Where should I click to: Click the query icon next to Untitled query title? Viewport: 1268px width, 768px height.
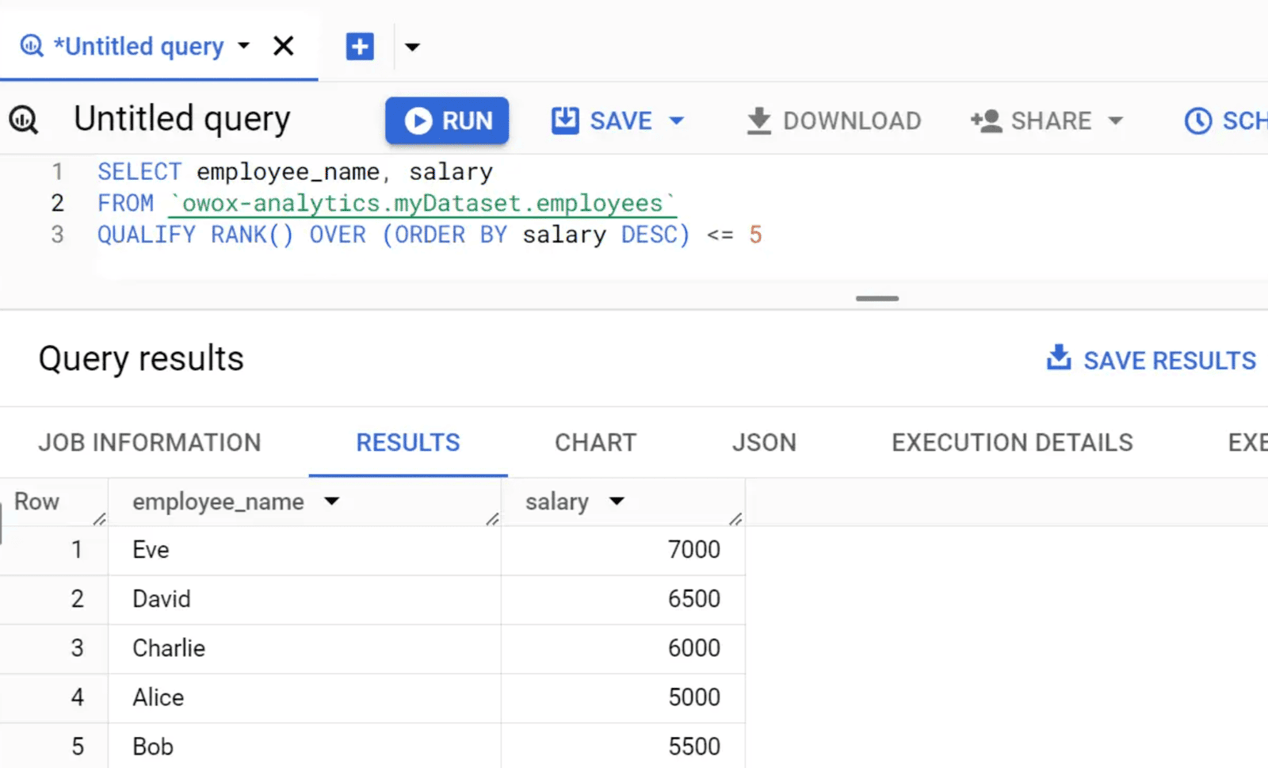tap(24, 120)
